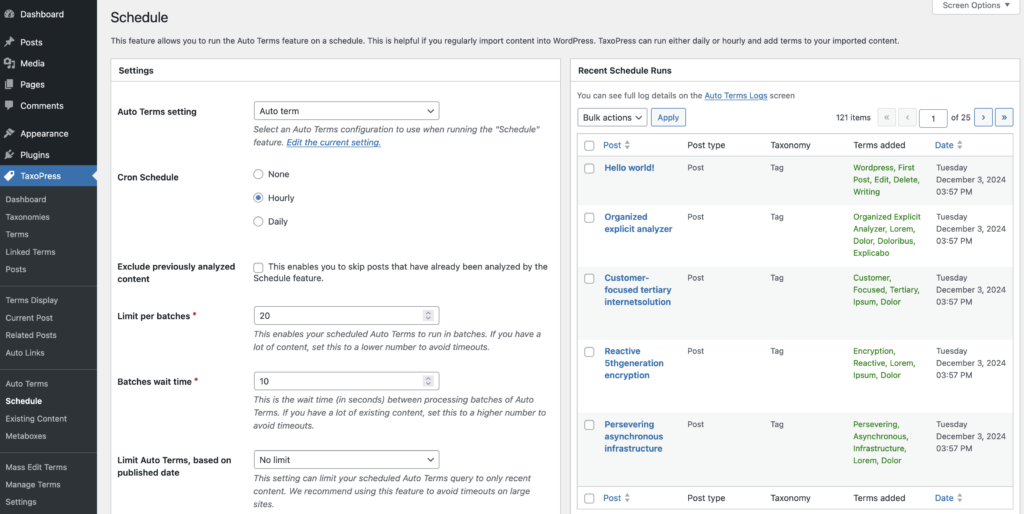Click the Dashboard gauge icon in sidebar

point(9,14)
